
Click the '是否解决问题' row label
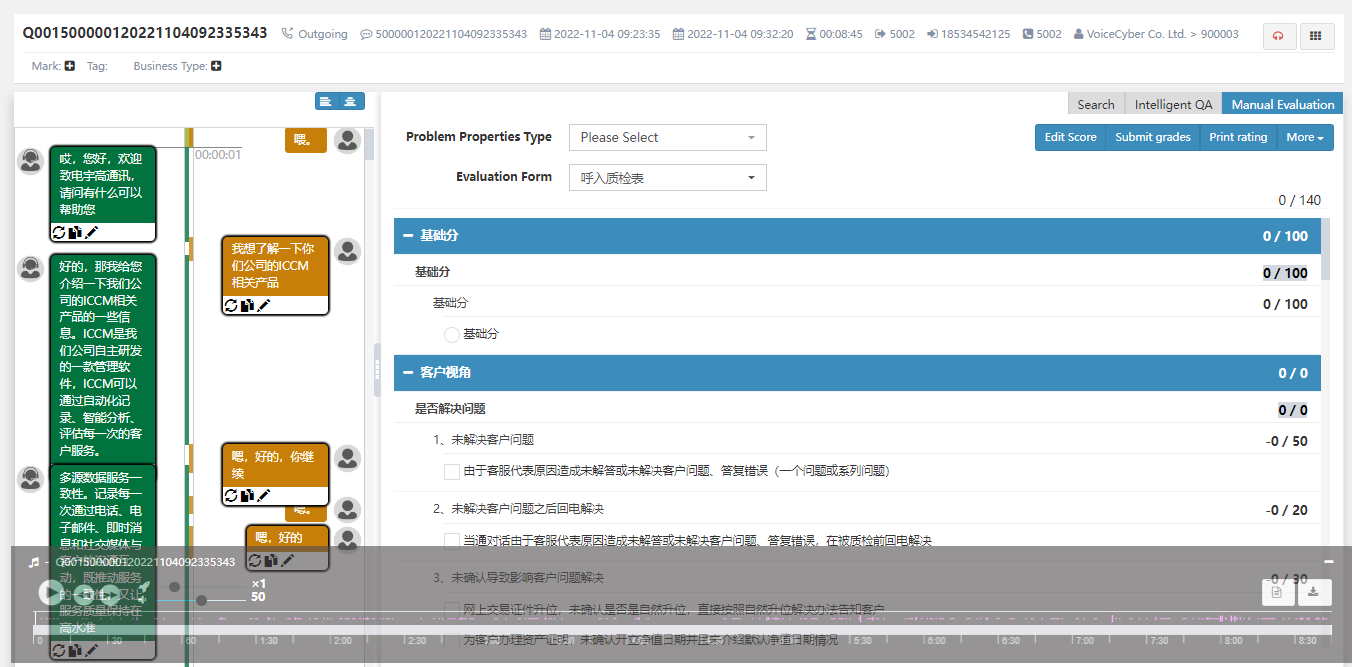tap(450, 409)
